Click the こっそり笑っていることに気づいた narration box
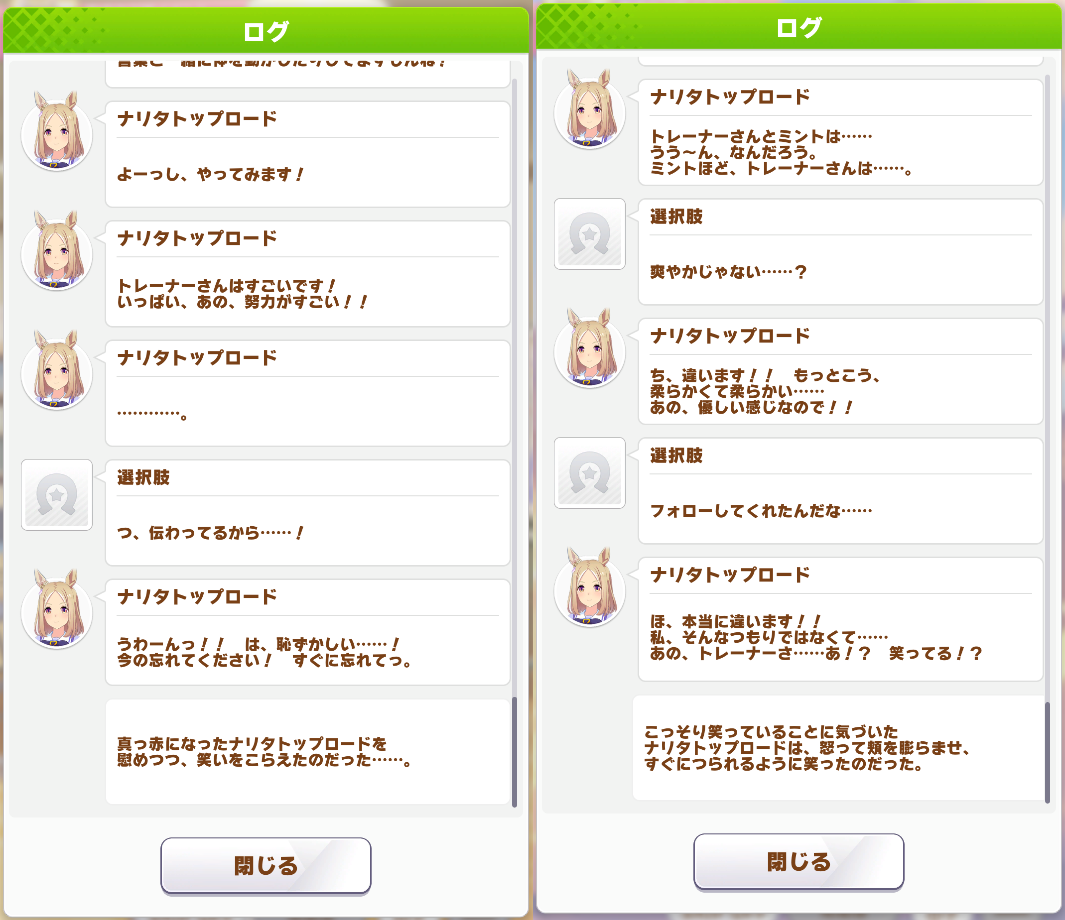This screenshot has height=920, width=1065. coord(838,748)
